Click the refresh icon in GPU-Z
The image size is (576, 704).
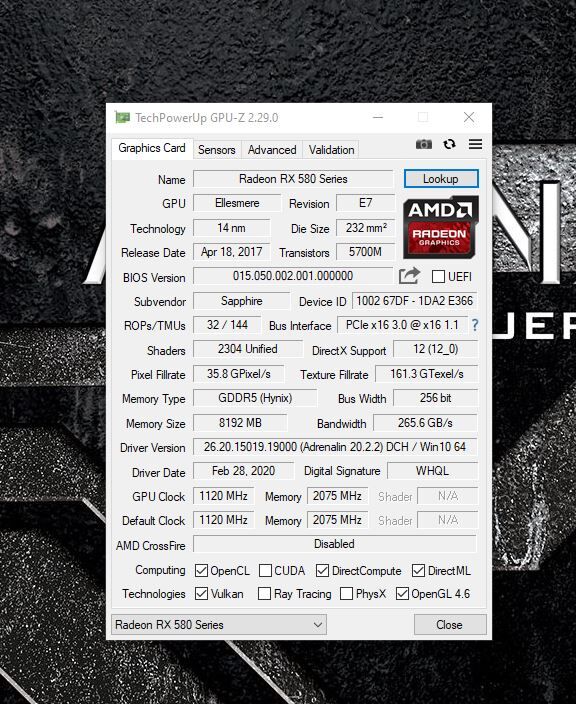coord(449,144)
